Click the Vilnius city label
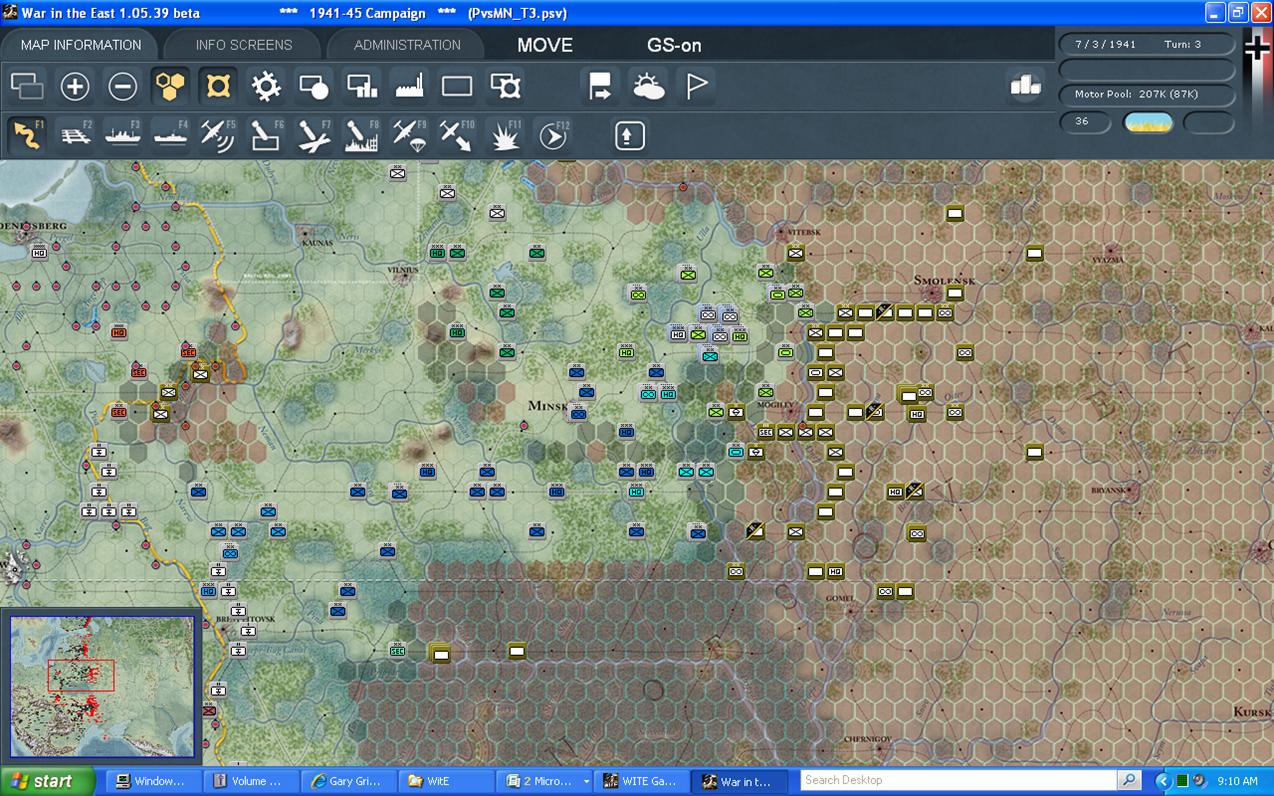 point(403,271)
